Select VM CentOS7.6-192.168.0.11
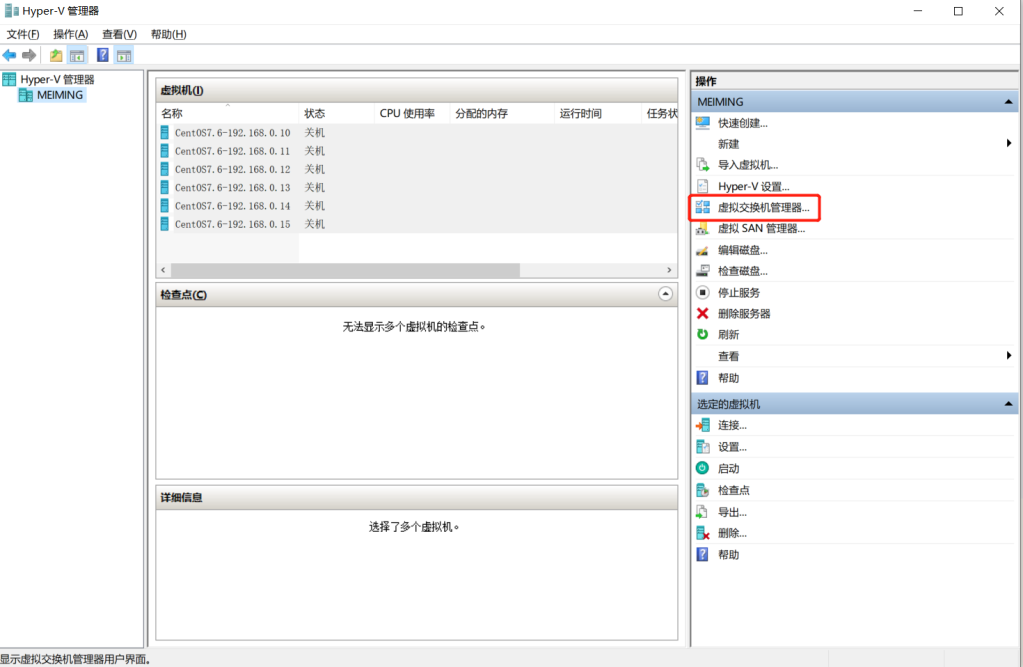Image resolution: width=1023 pixels, height=667 pixels. coord(232,151)
